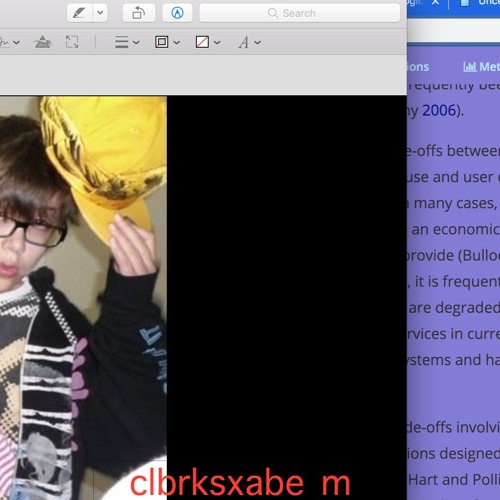
Task: Open the Metrics tab in the browser page
Action: point(482,67)
